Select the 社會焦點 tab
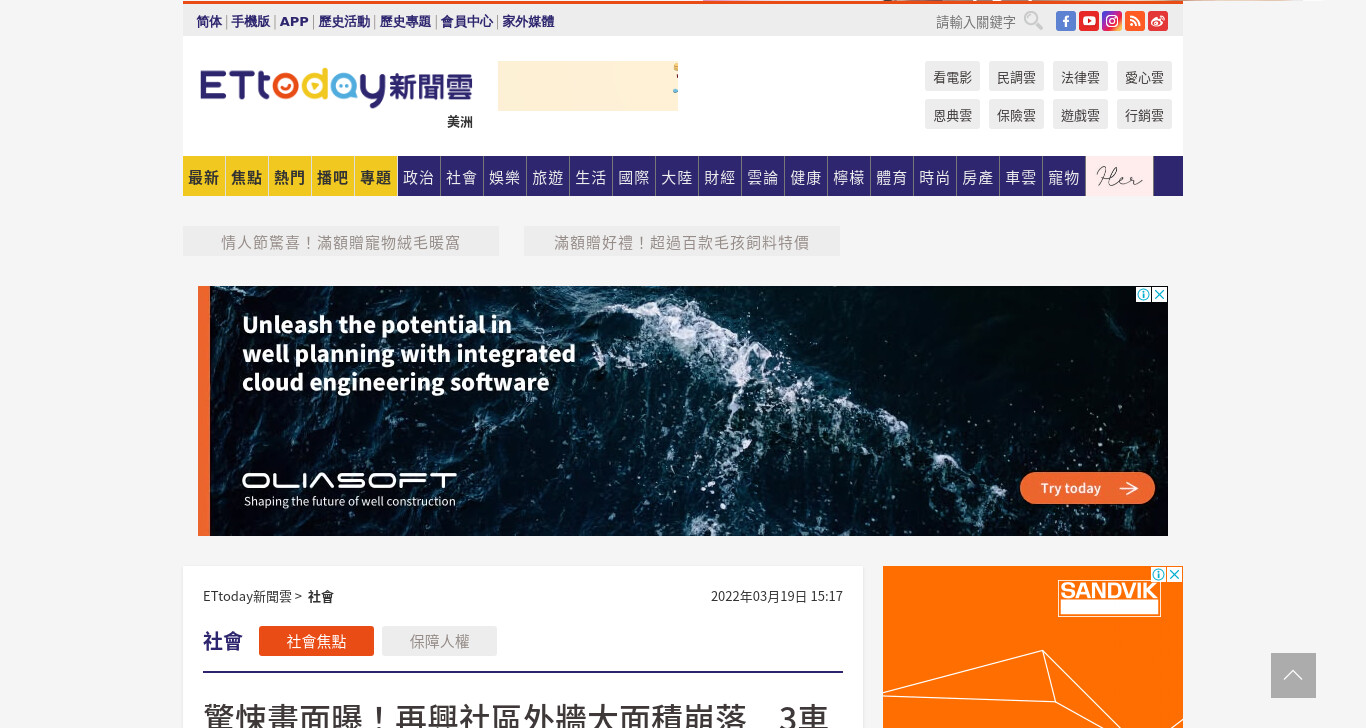Screen dimensions: 1366x728 coord(316,641)
